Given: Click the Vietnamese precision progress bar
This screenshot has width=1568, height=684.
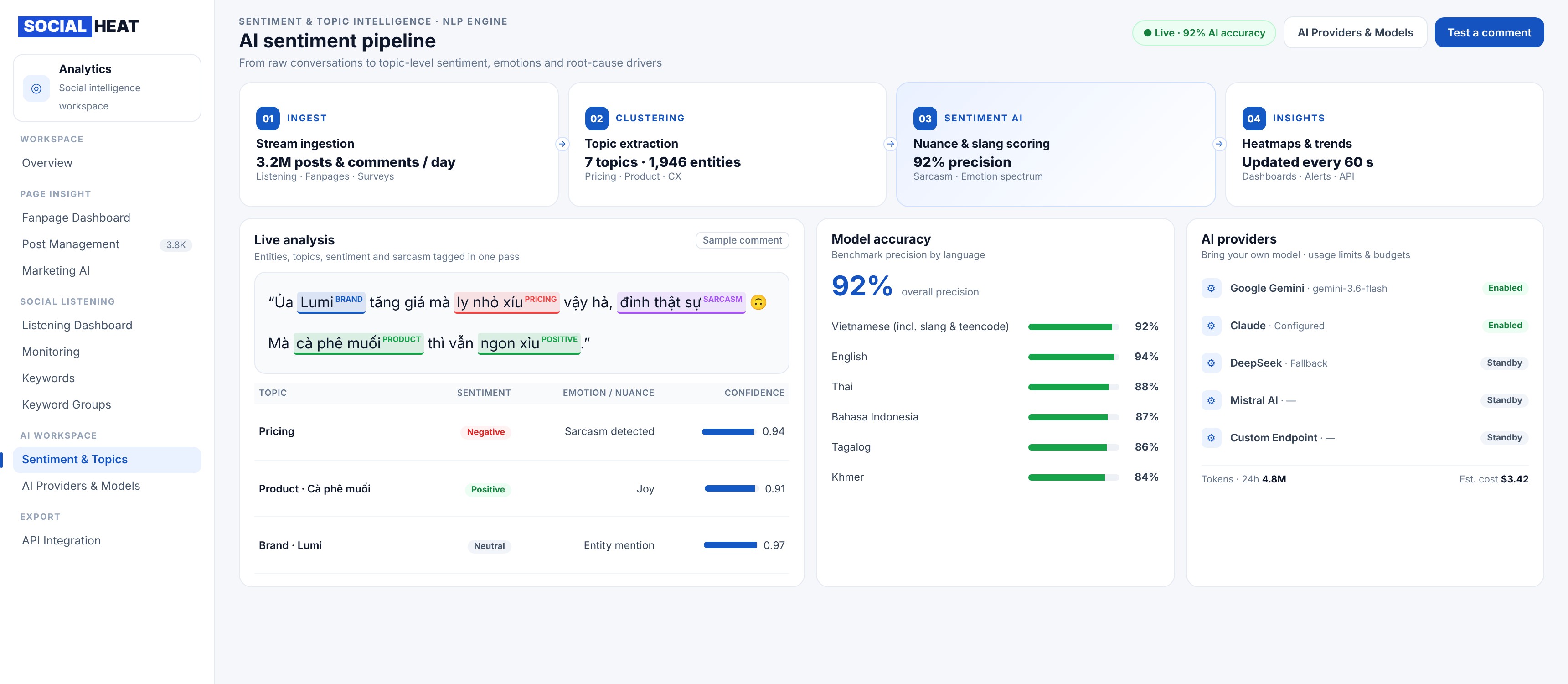Looking at the screenshot, I should 1073,327.
